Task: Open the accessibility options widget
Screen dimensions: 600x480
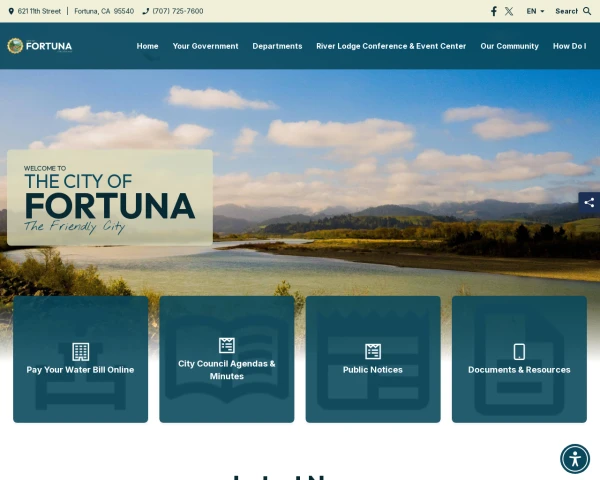Action: [575, 459]
